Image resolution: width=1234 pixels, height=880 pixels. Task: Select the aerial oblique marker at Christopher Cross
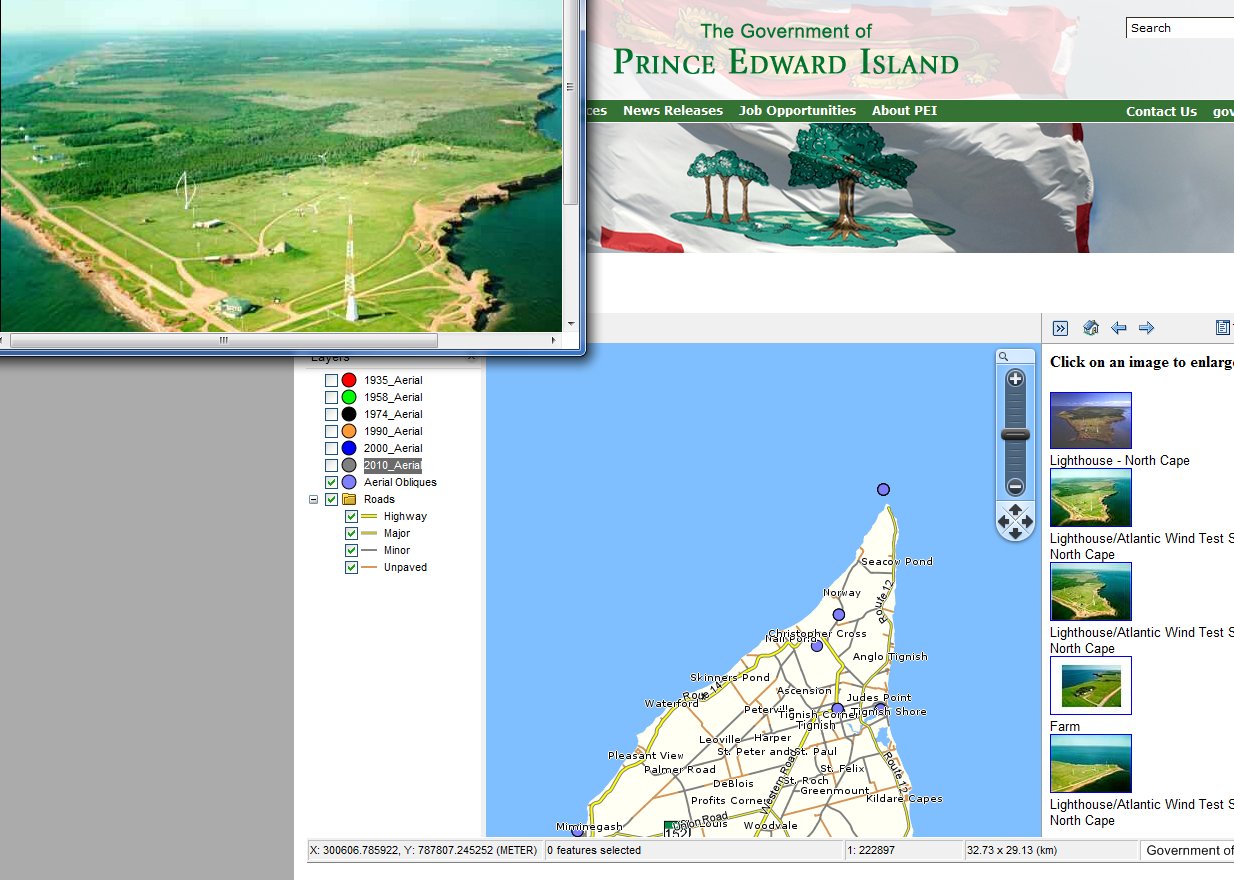[816, 646]
